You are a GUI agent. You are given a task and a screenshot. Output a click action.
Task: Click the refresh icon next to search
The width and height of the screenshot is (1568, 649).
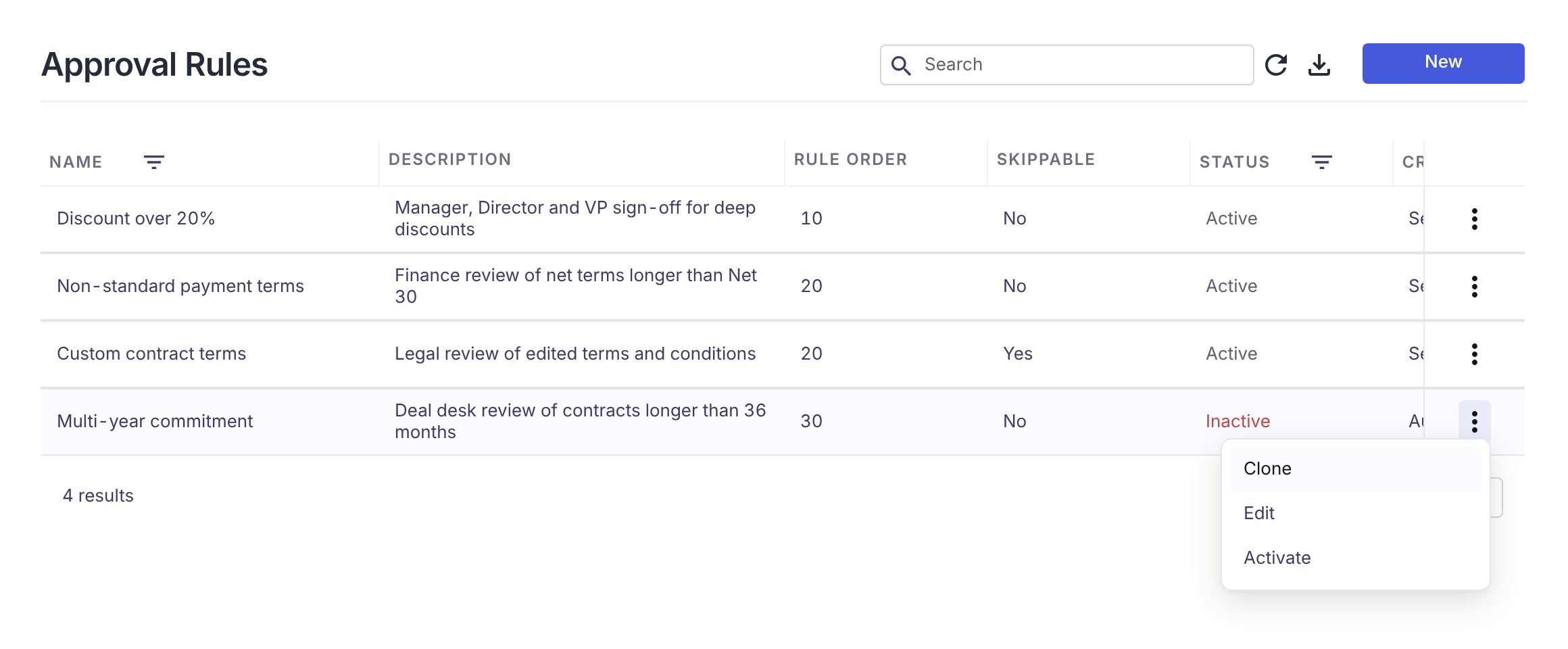(x=1276, y=65)
